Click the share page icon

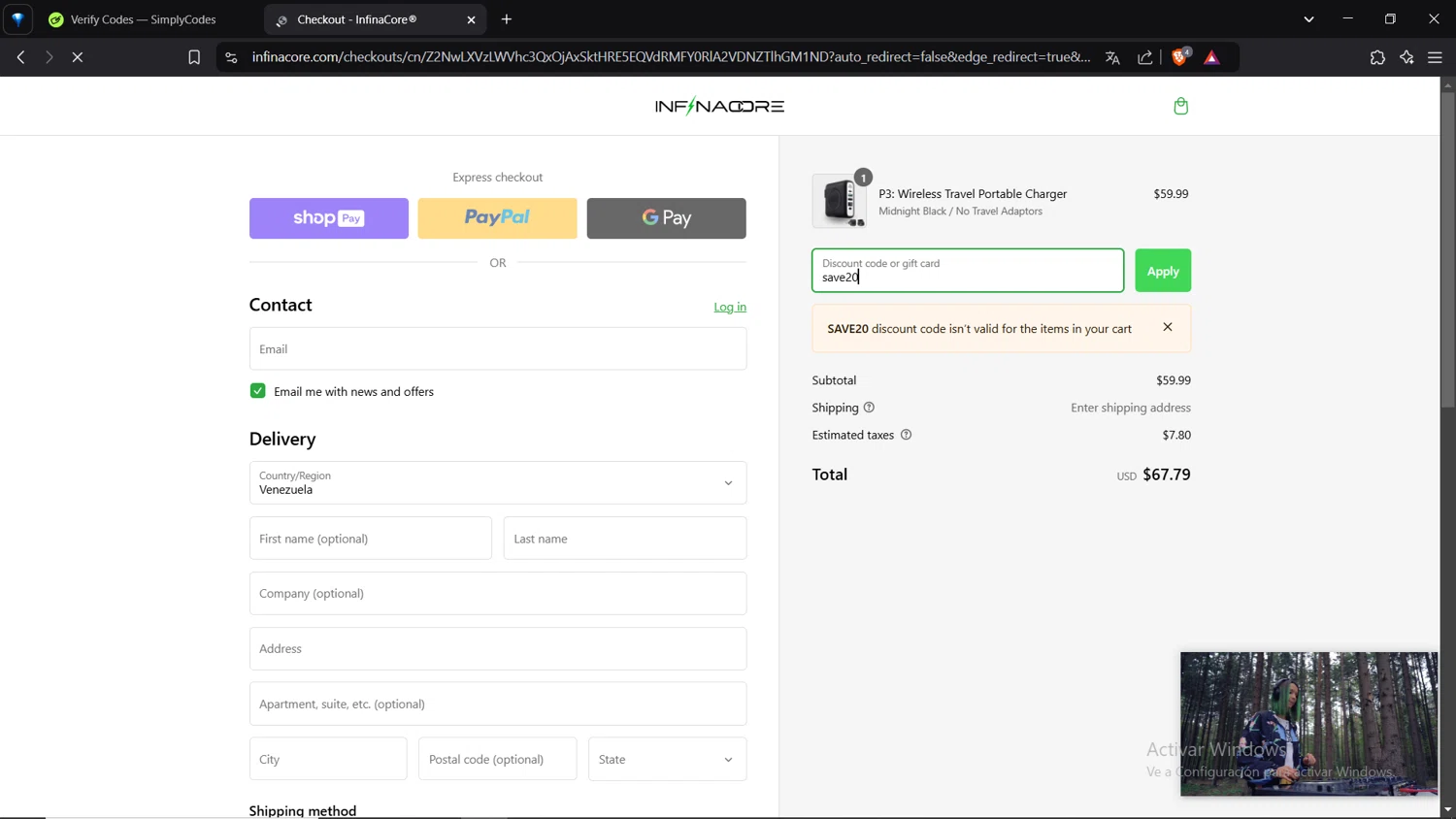[x=1145, y=57]
